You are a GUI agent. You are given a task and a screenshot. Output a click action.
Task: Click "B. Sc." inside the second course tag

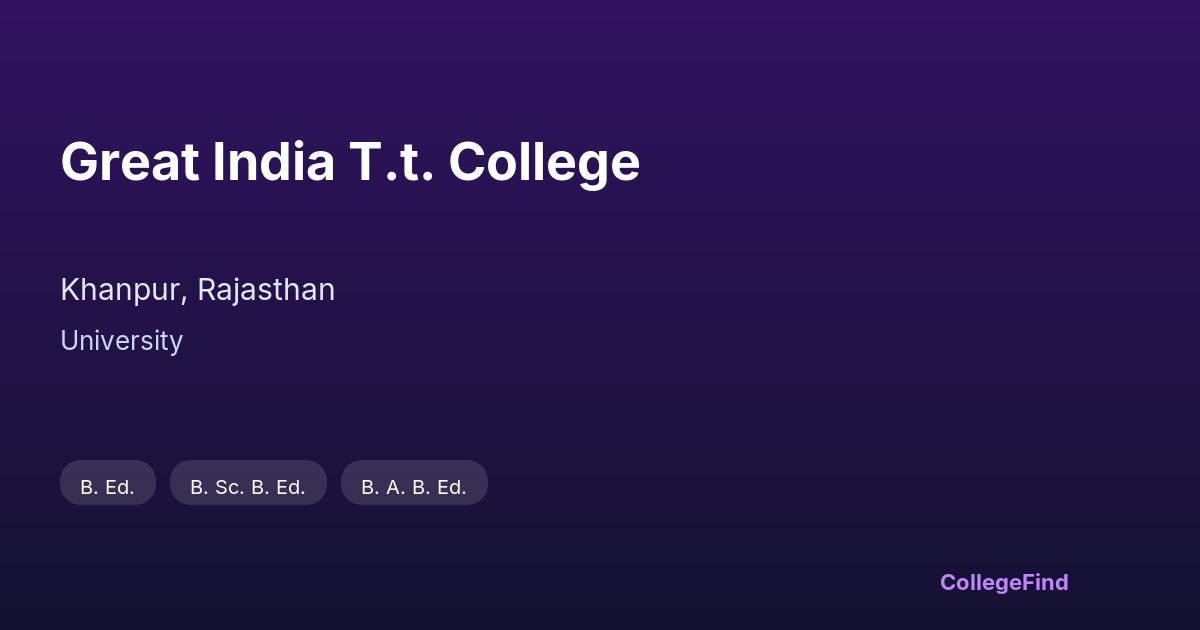click(x=217, y=487)
